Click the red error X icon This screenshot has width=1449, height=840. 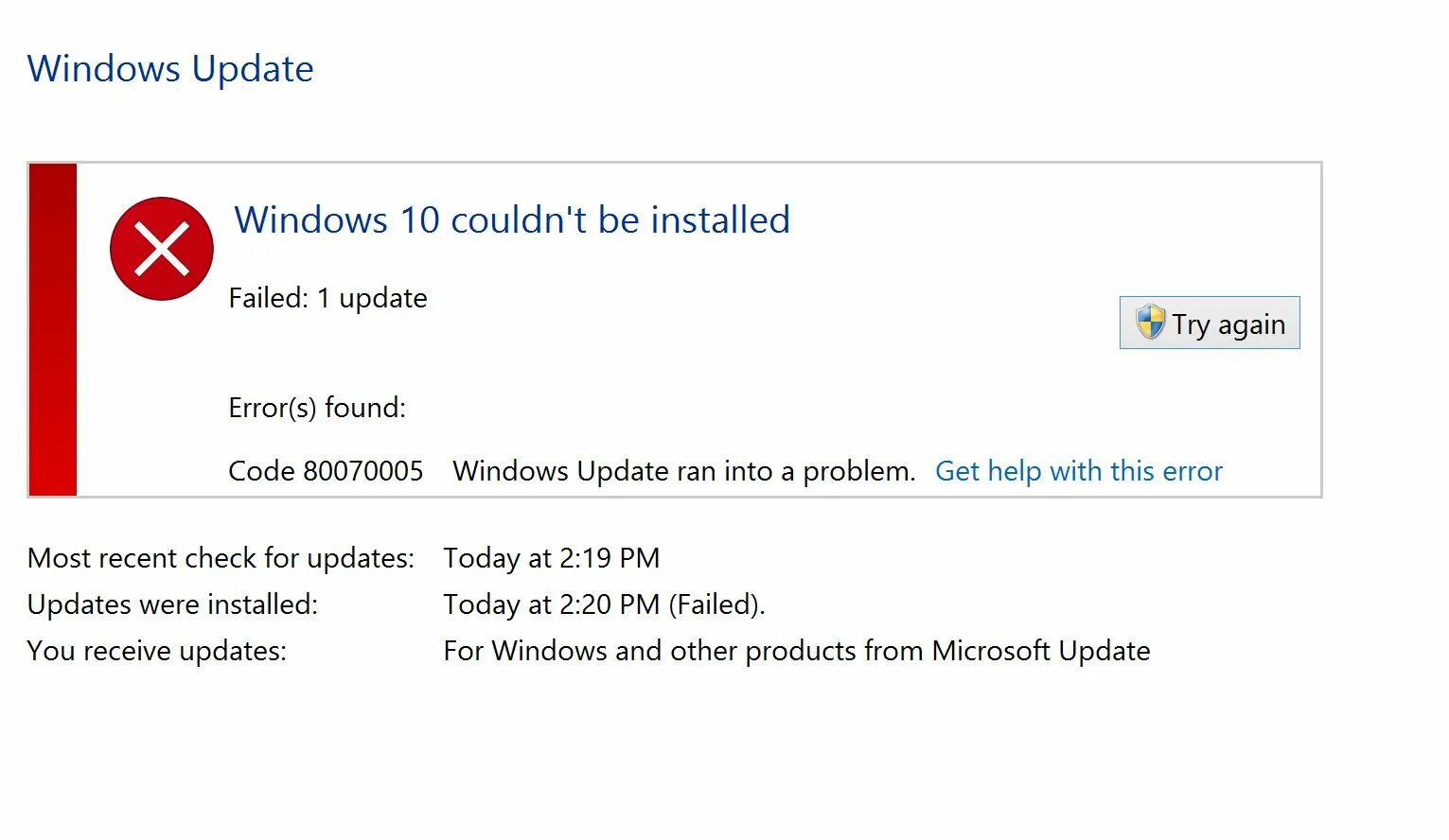pos(162,249)
